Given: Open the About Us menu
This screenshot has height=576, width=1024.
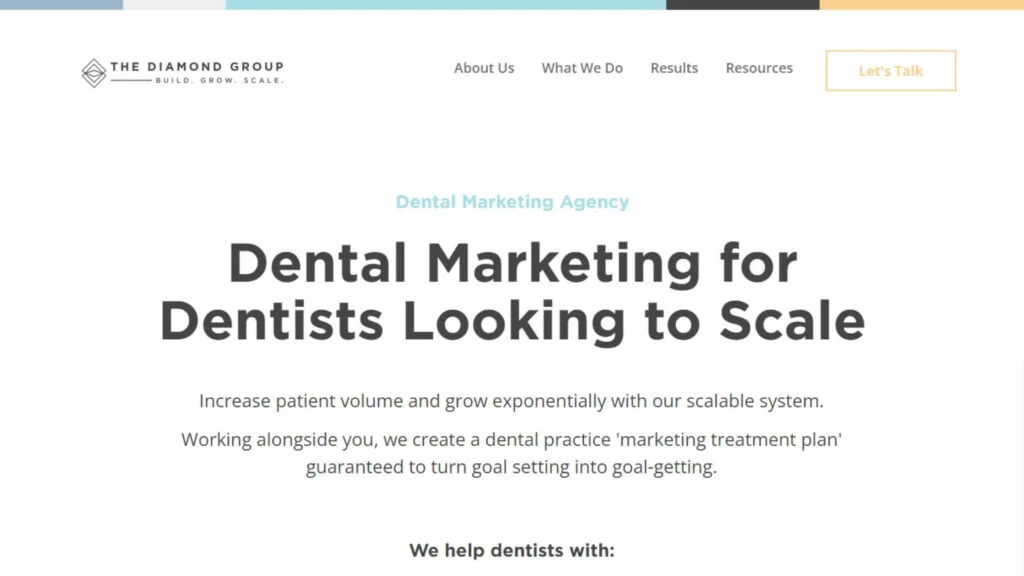Looking at the screenshot, I should click(484, 68).
